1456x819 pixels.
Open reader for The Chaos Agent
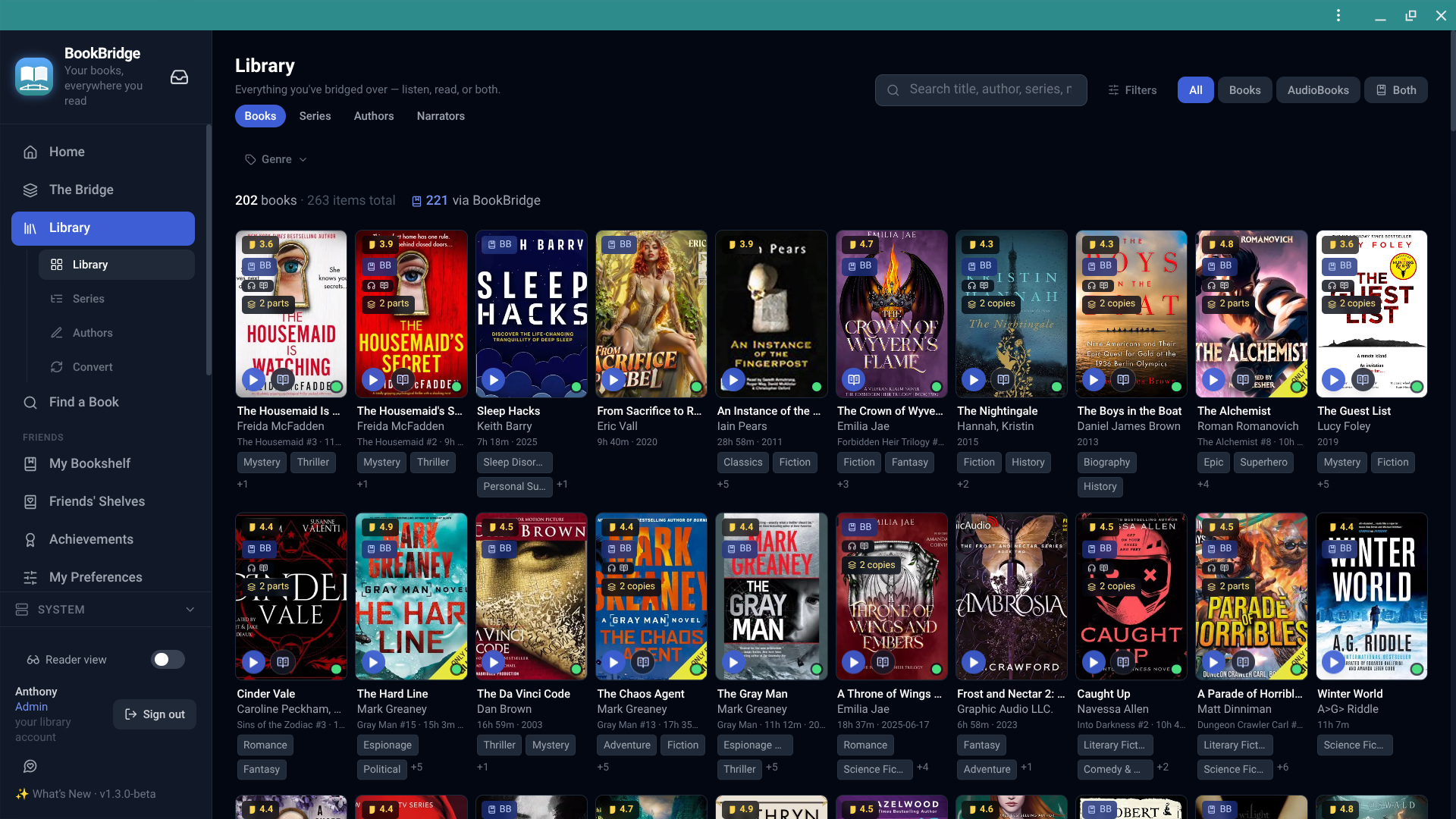pos(643,662)
